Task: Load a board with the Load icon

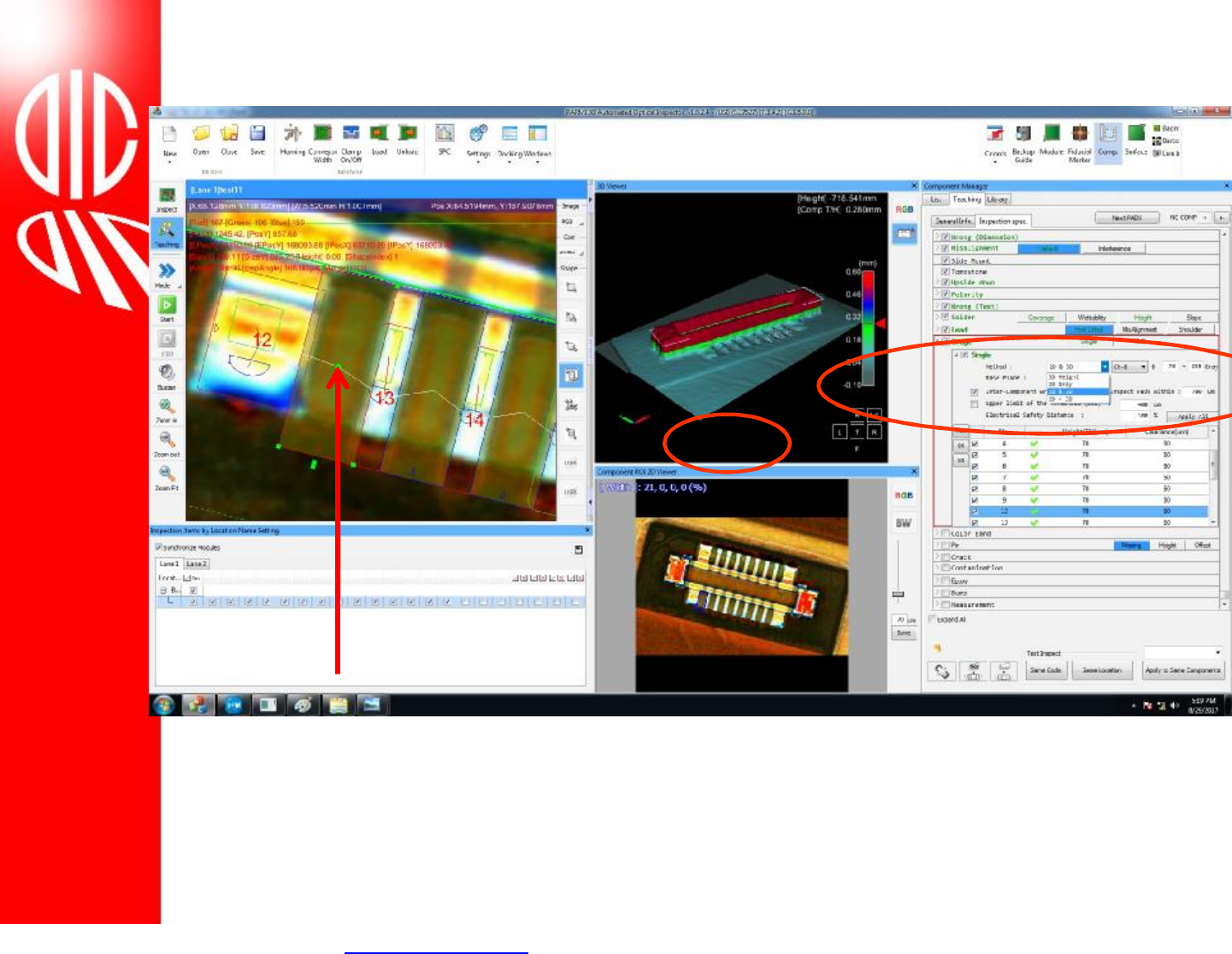Action: pyautogui.click(x=379, y=141)
